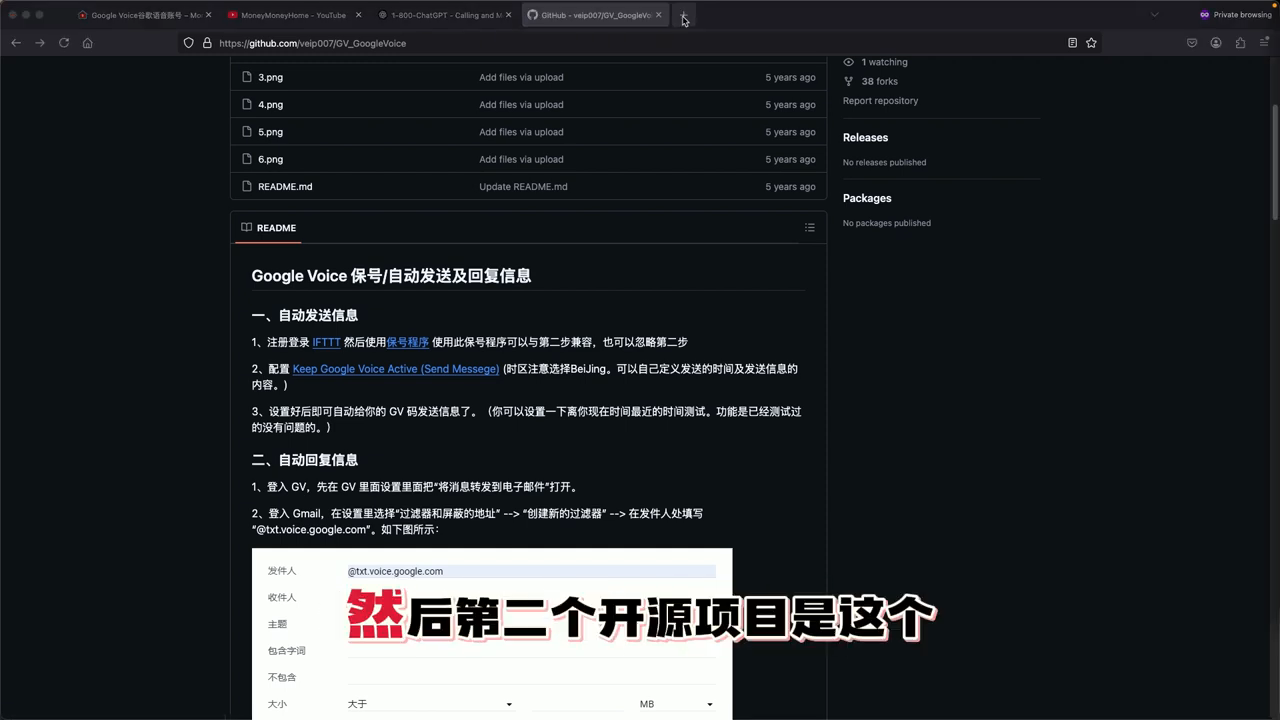Close the Google Voice tab
1280x720 pixels.
pos(209,15)
